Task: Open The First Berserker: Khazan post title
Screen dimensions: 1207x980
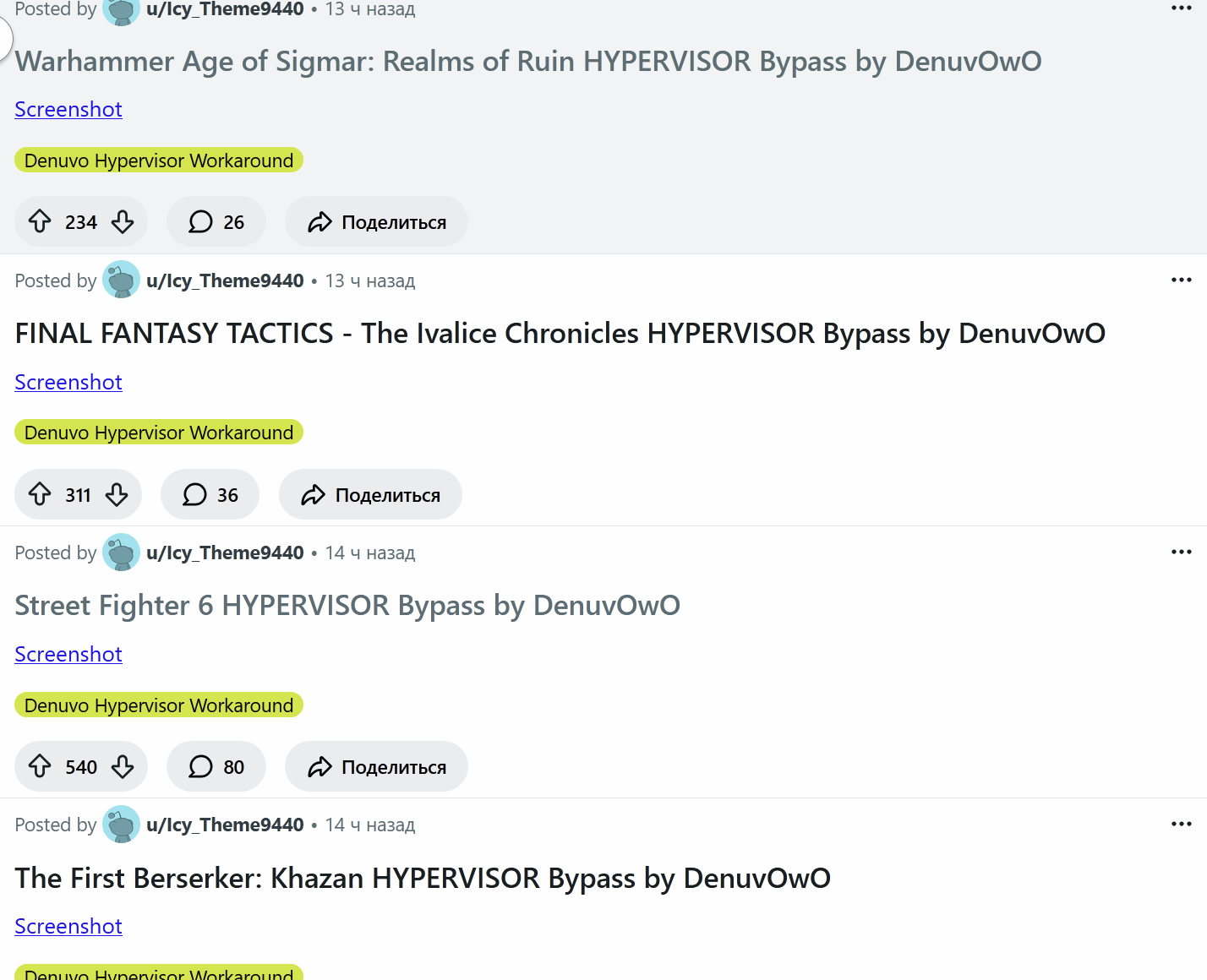Action: [x=423, y=879]
